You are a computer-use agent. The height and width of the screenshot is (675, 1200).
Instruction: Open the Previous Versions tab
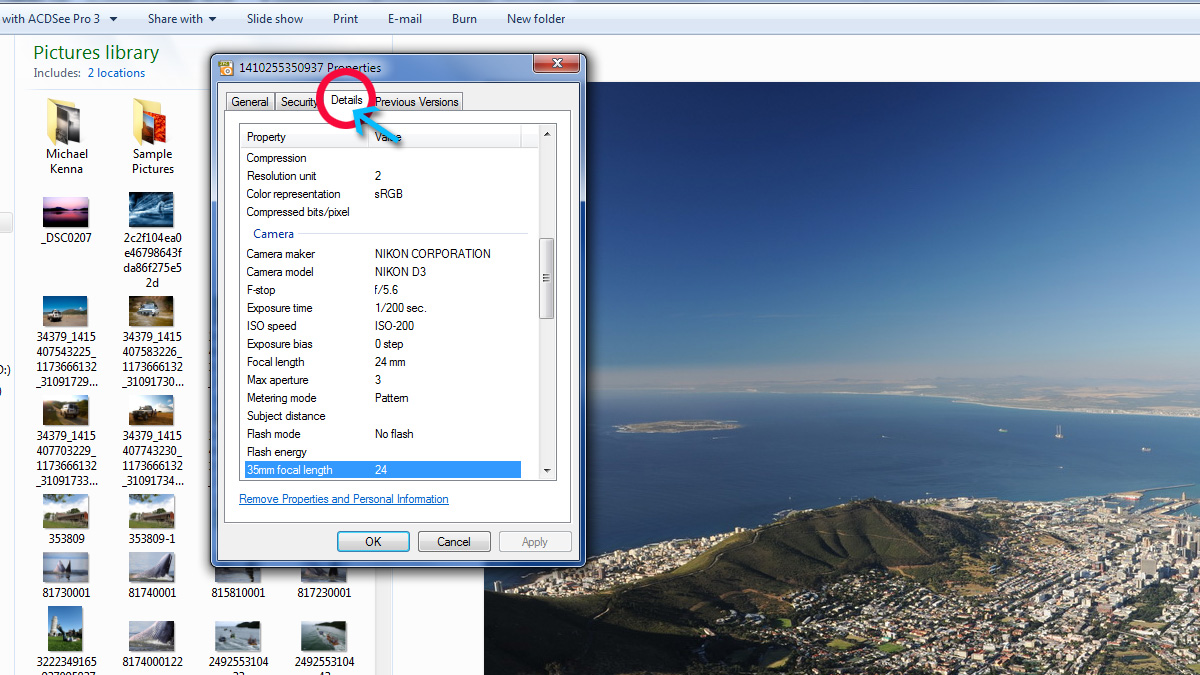pyautogui.click(x=417, y=102)
